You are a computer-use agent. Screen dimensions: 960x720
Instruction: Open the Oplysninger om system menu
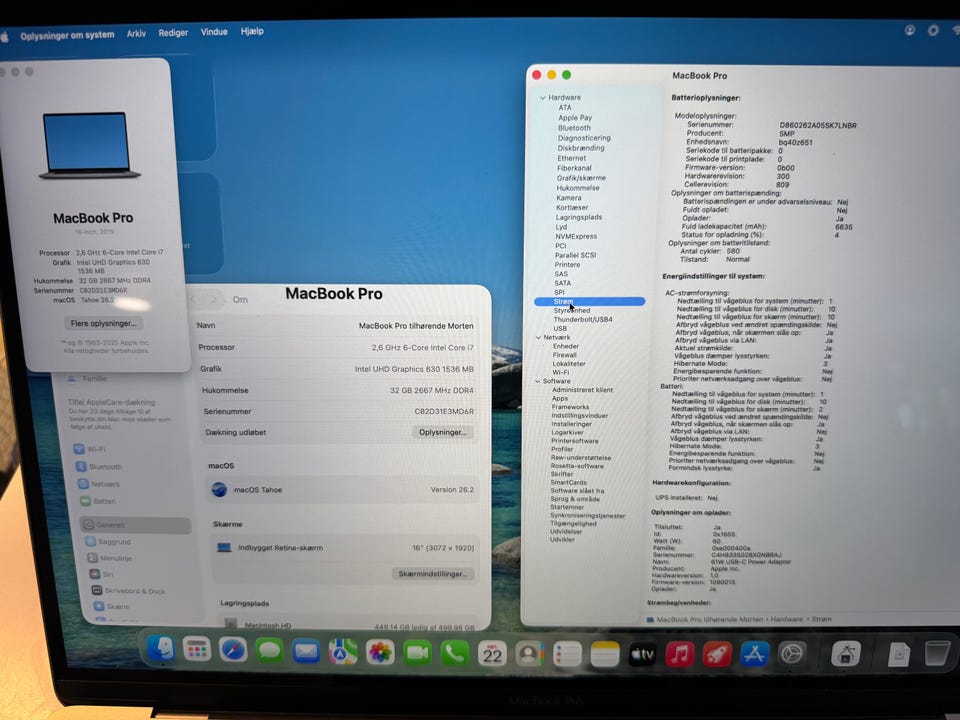coord(67,35)
